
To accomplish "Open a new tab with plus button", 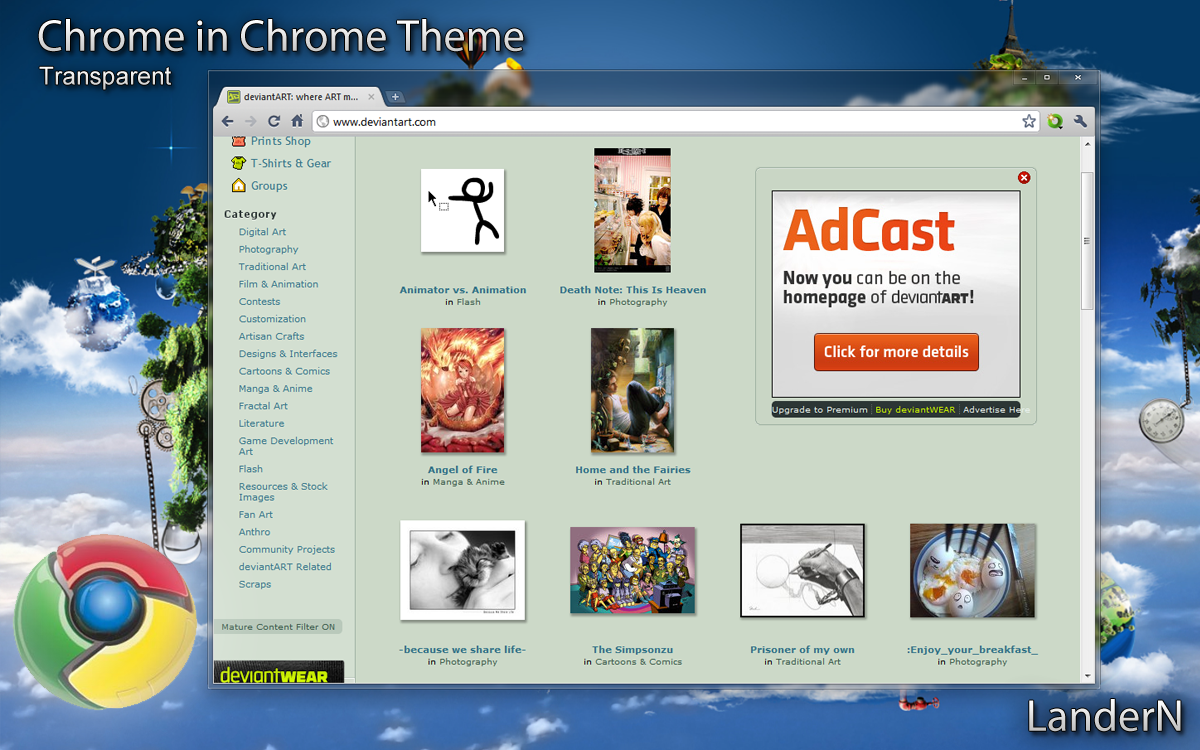I will 396,97.
